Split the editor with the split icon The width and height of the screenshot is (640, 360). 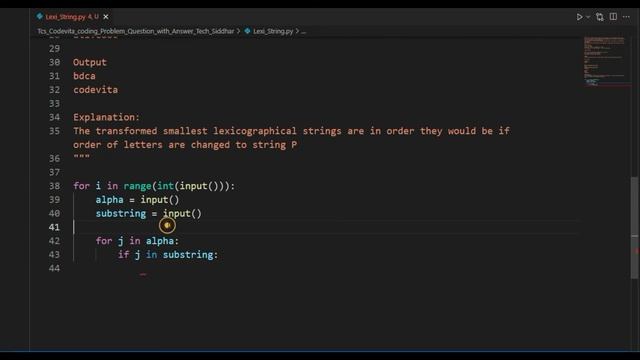pyautogui.click(x=613, y=17)
